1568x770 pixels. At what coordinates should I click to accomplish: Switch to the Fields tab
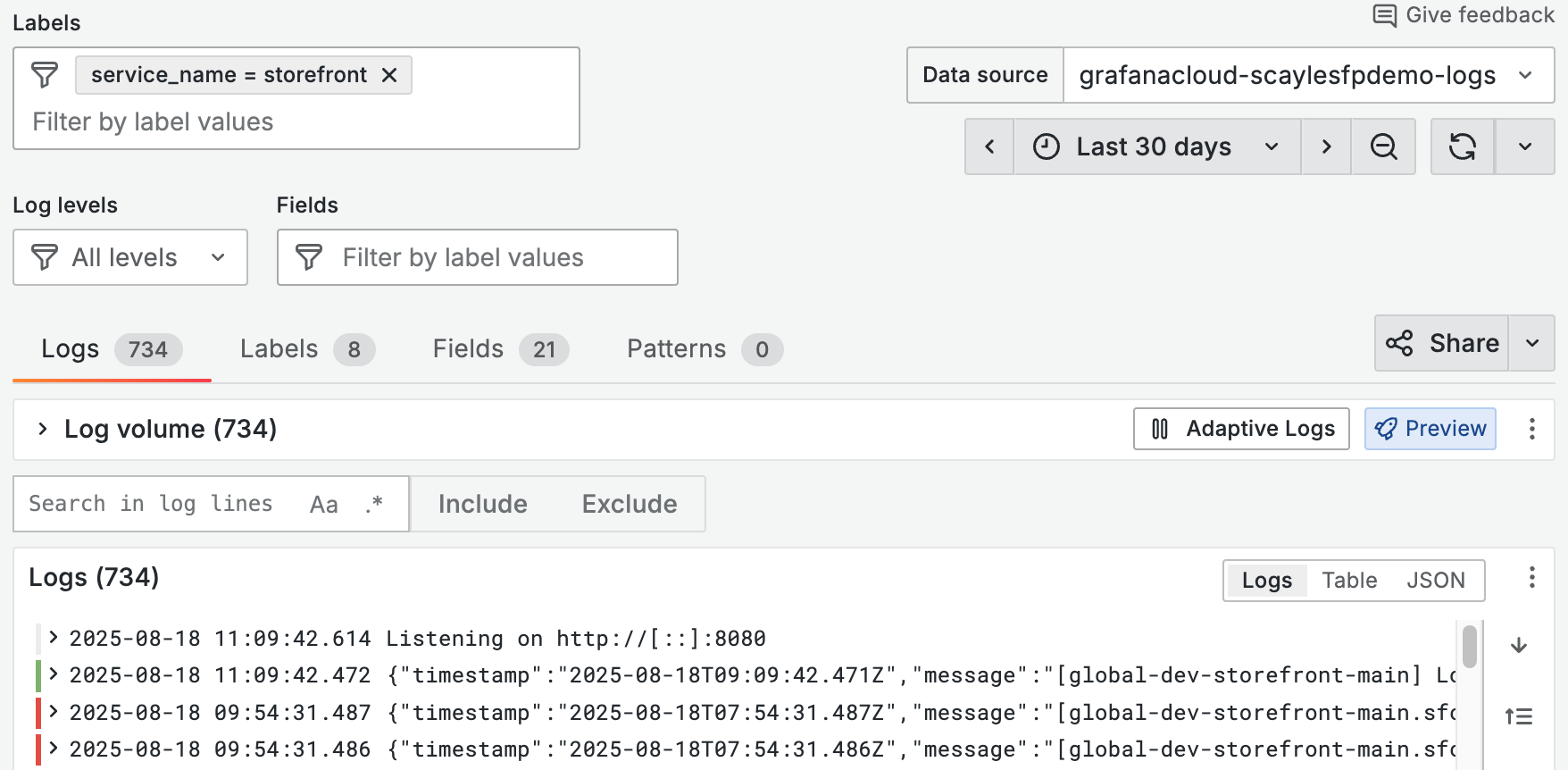point(500,349)
